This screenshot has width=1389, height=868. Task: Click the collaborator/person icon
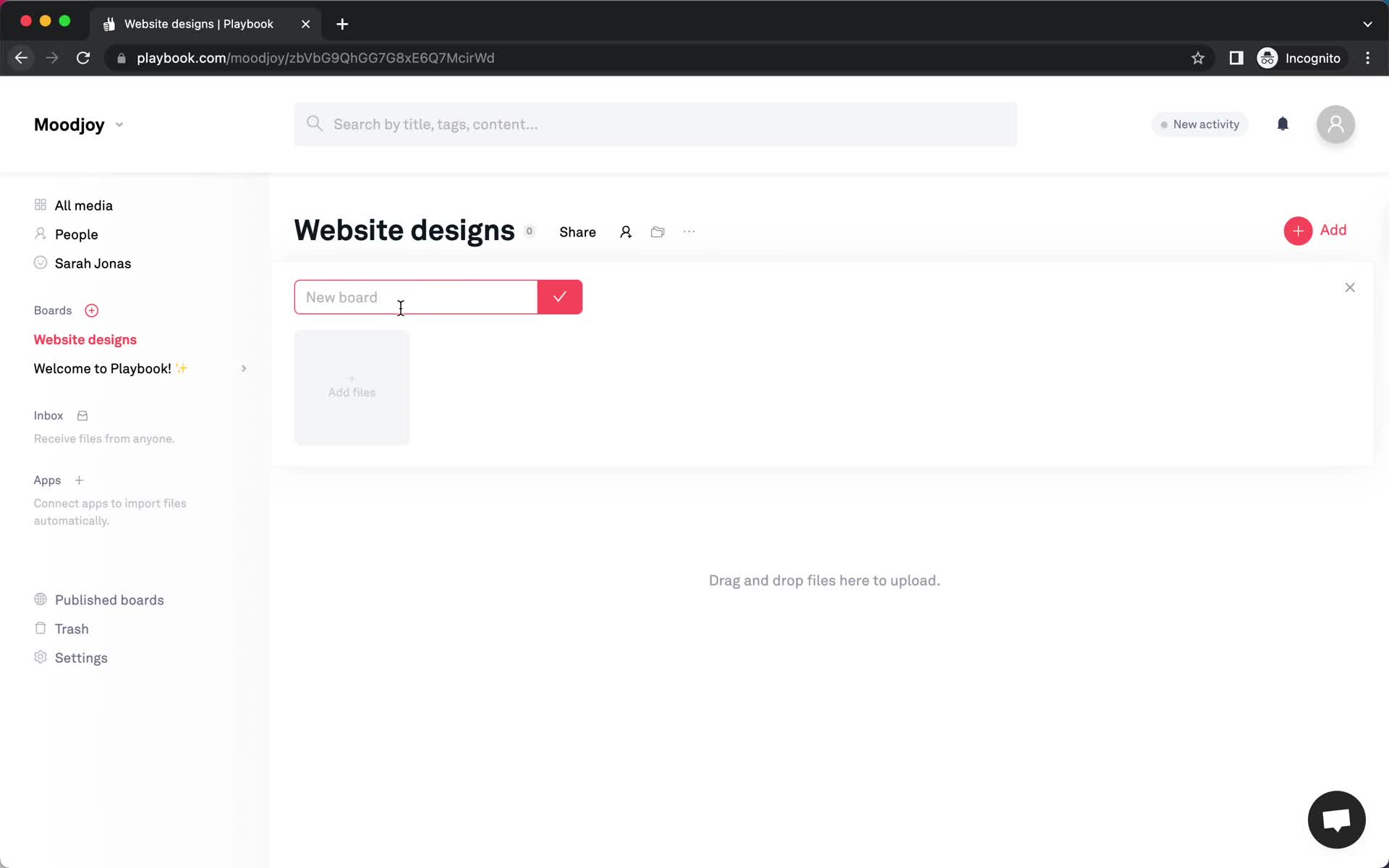point(625,231)
